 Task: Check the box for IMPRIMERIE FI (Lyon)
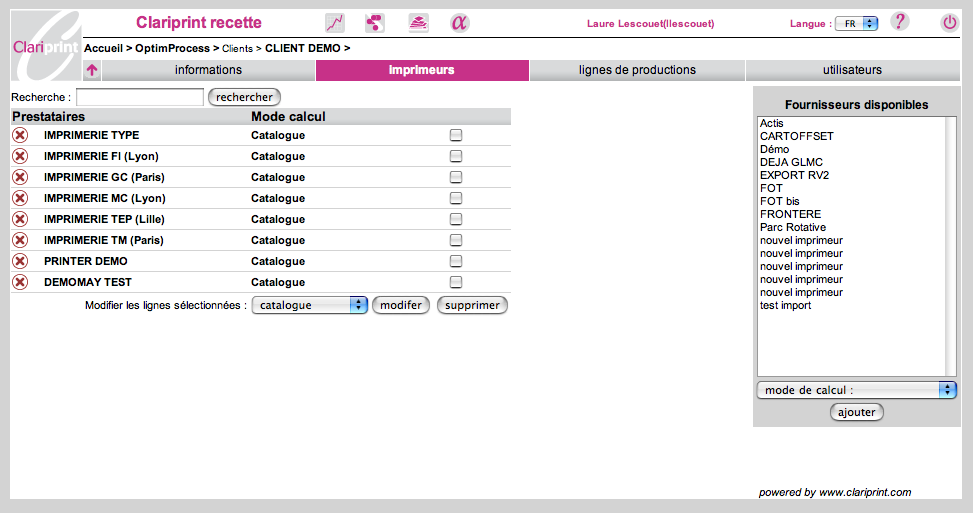coord(456,156)
